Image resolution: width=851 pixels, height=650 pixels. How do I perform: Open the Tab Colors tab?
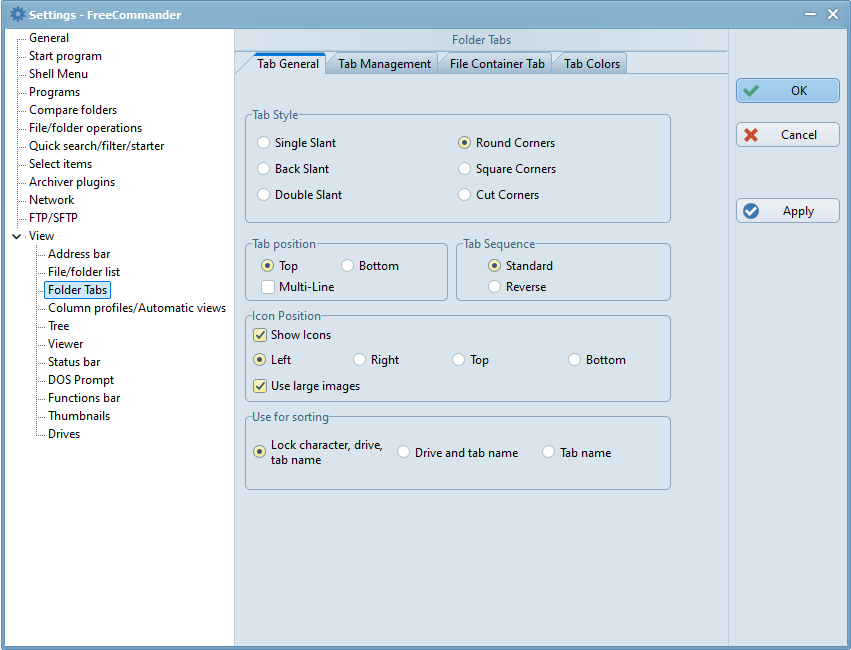coord(591,64)
